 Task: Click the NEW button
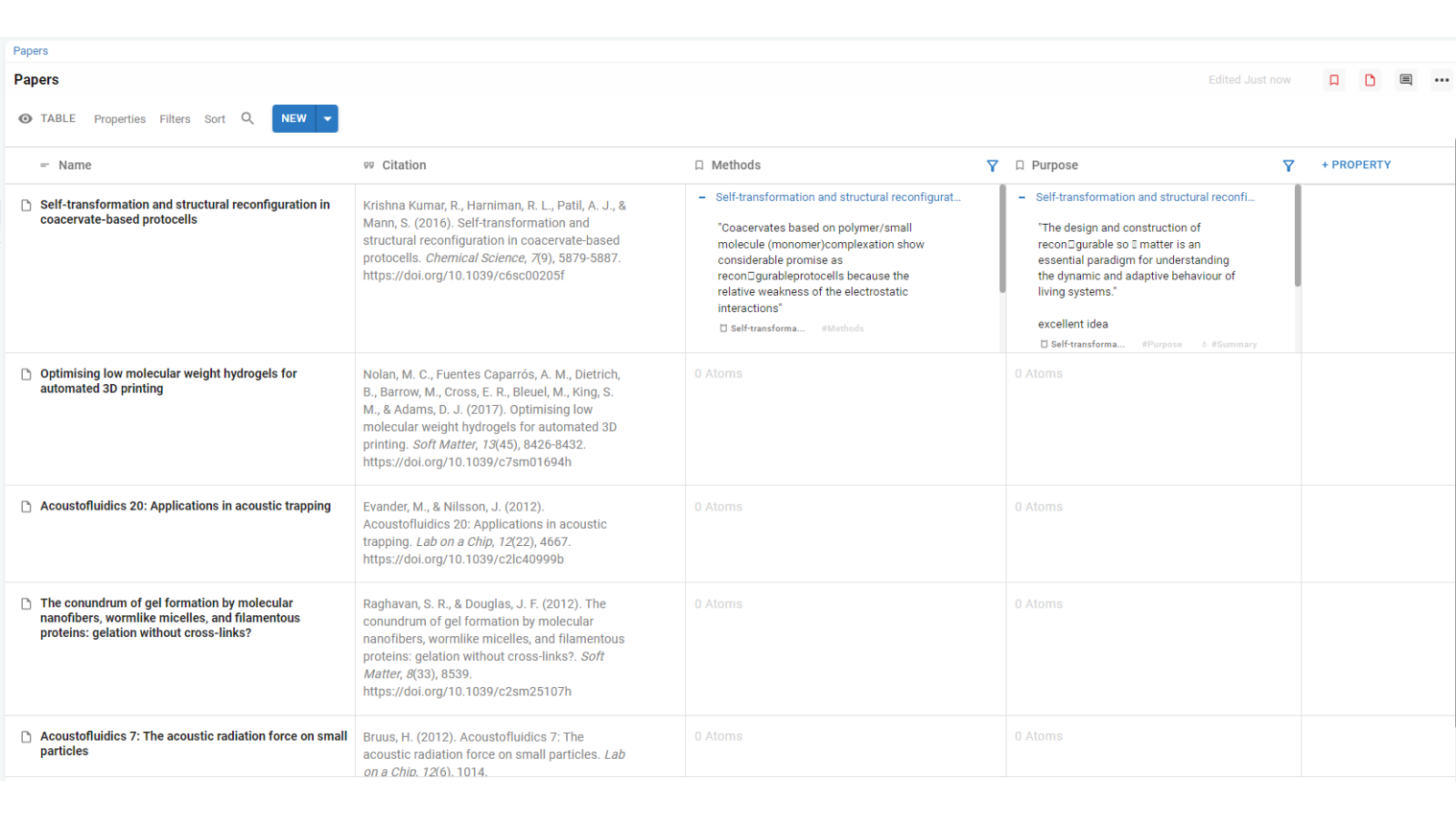coord(293,118)
